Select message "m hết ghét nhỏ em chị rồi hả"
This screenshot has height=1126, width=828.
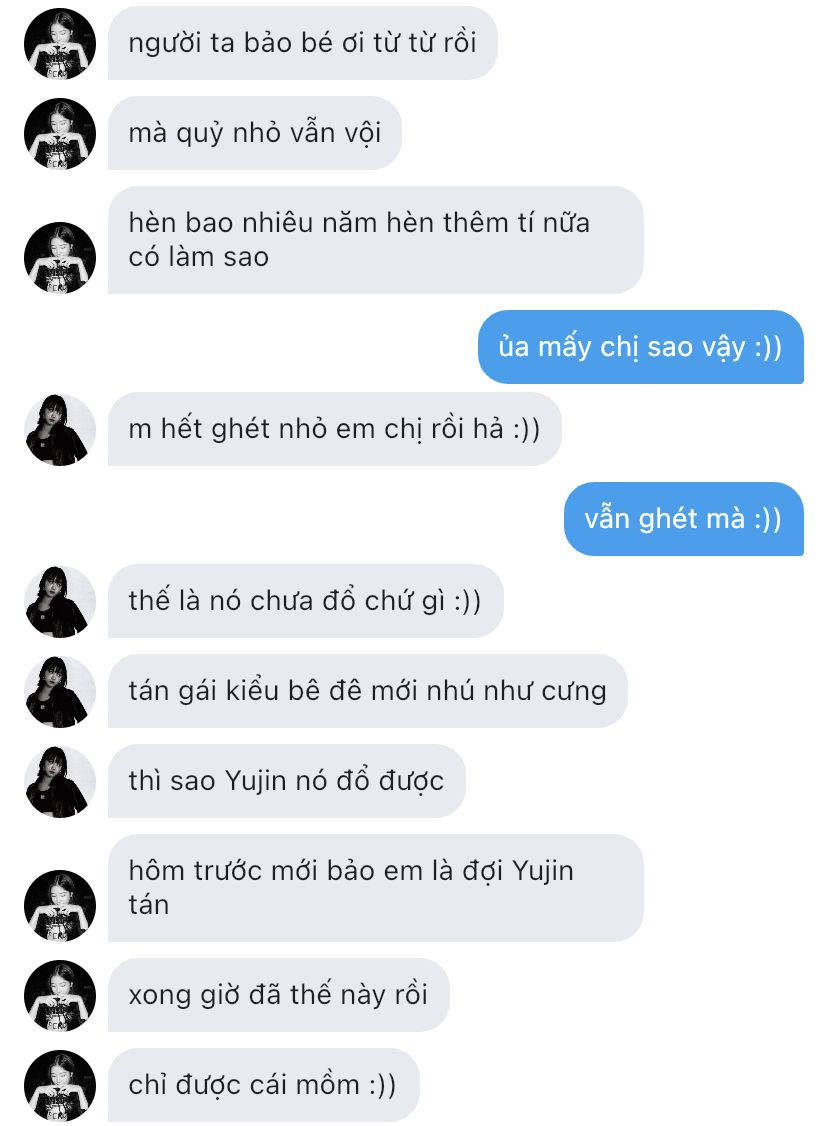click(x=335, y=429)
